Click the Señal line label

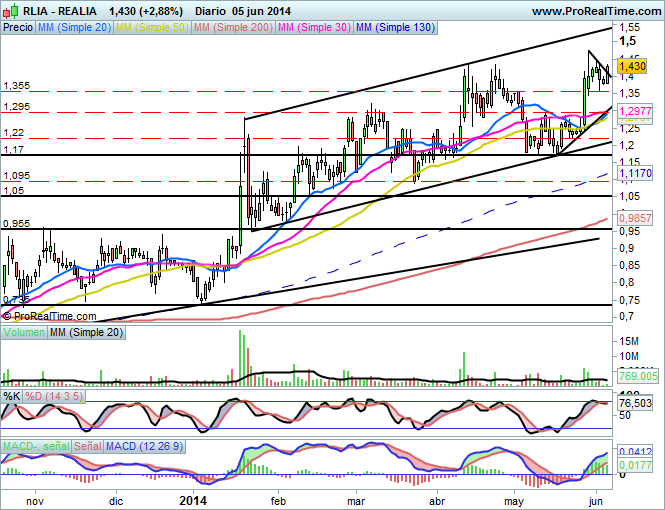click(x=88, y=443)
